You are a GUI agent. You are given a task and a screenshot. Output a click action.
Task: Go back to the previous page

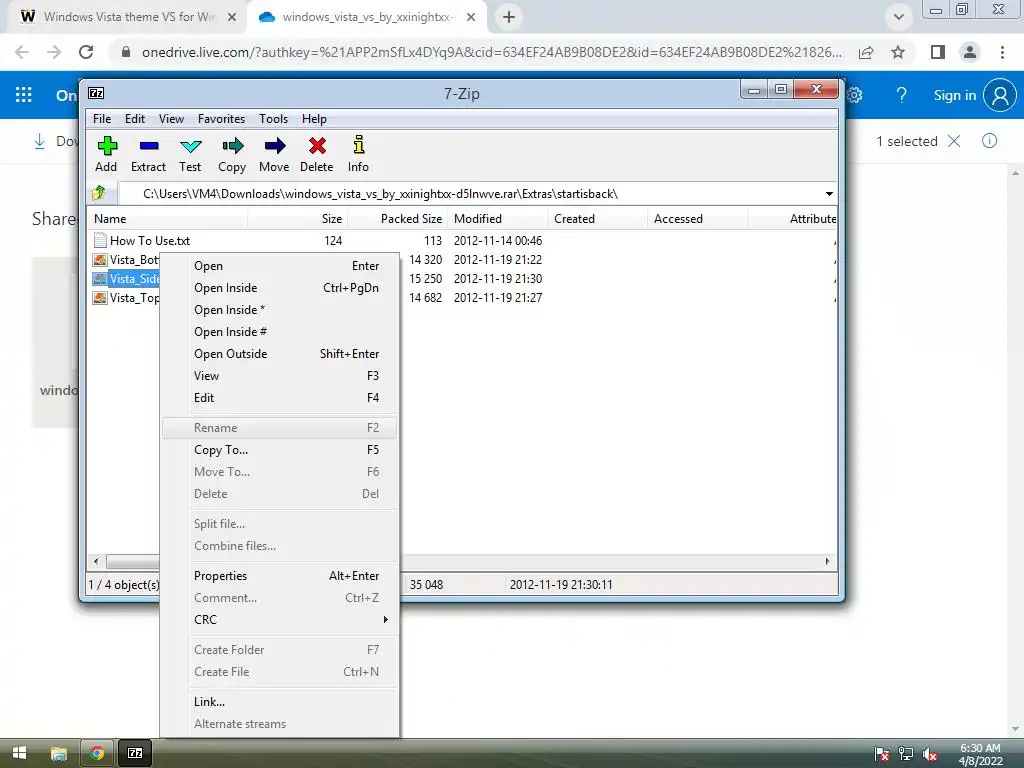(x=22, y=52)
